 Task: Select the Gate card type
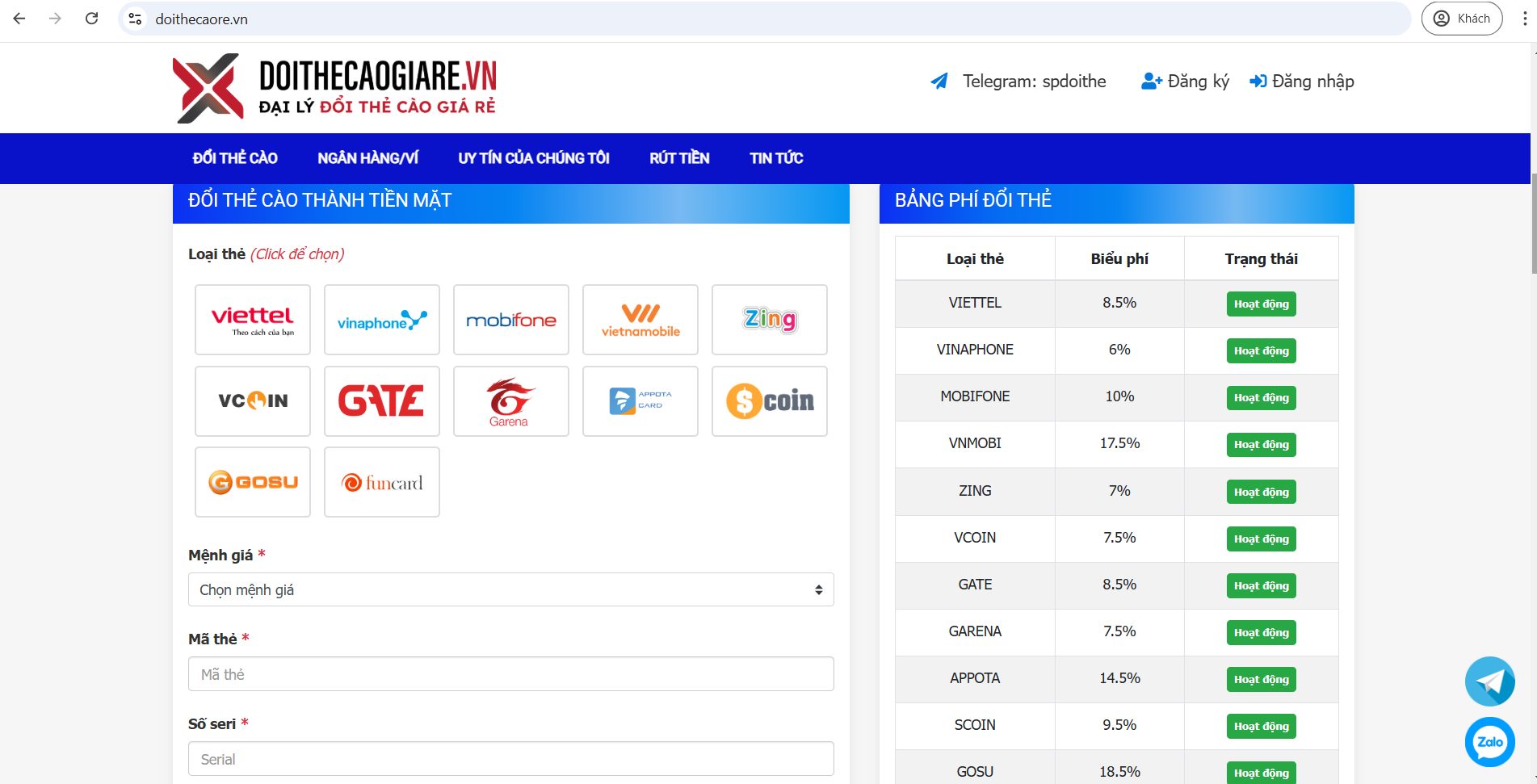(x=382, y=401)
